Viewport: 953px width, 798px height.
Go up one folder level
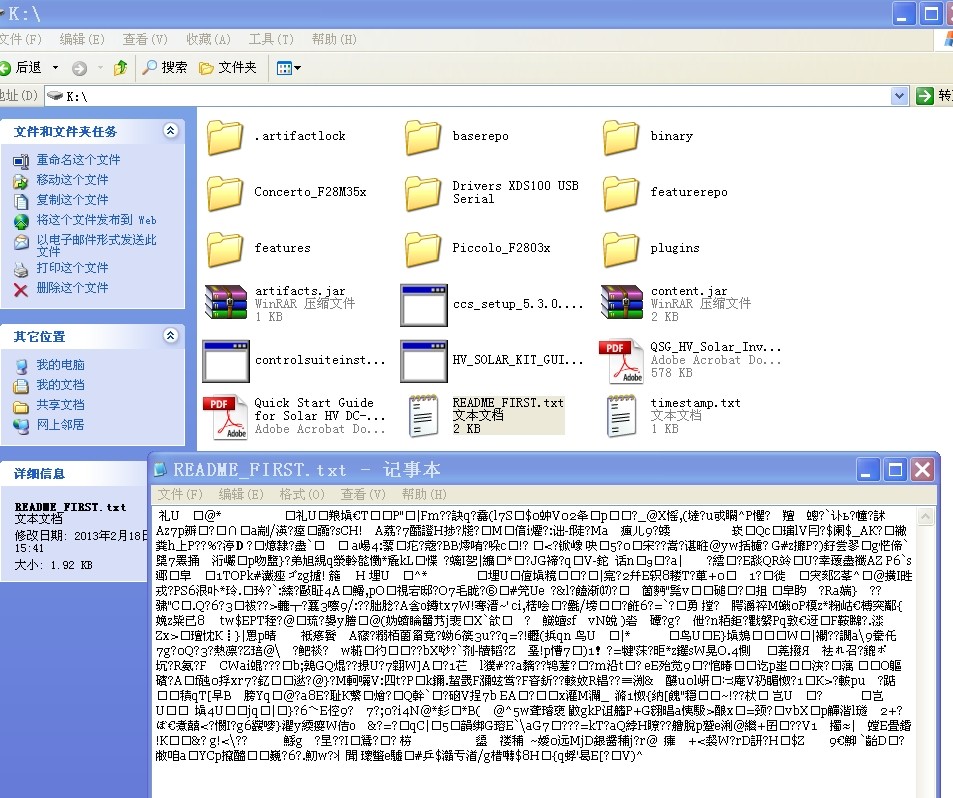(x=120, y=67)
